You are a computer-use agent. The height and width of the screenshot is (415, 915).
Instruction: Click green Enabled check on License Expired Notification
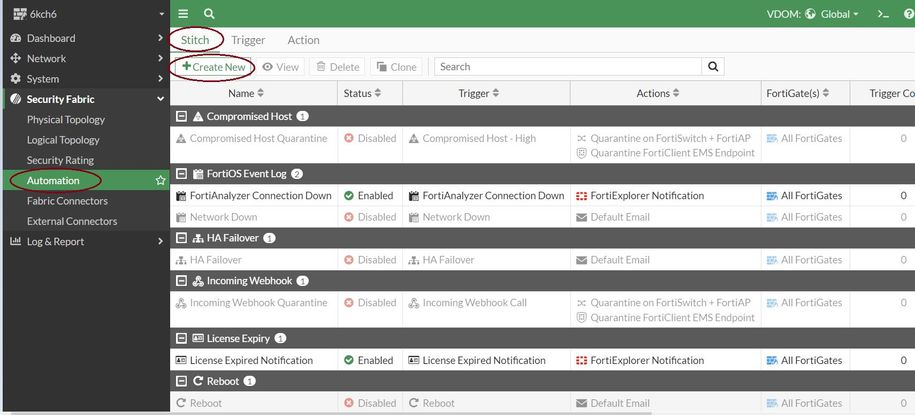[x=349, y=360]
